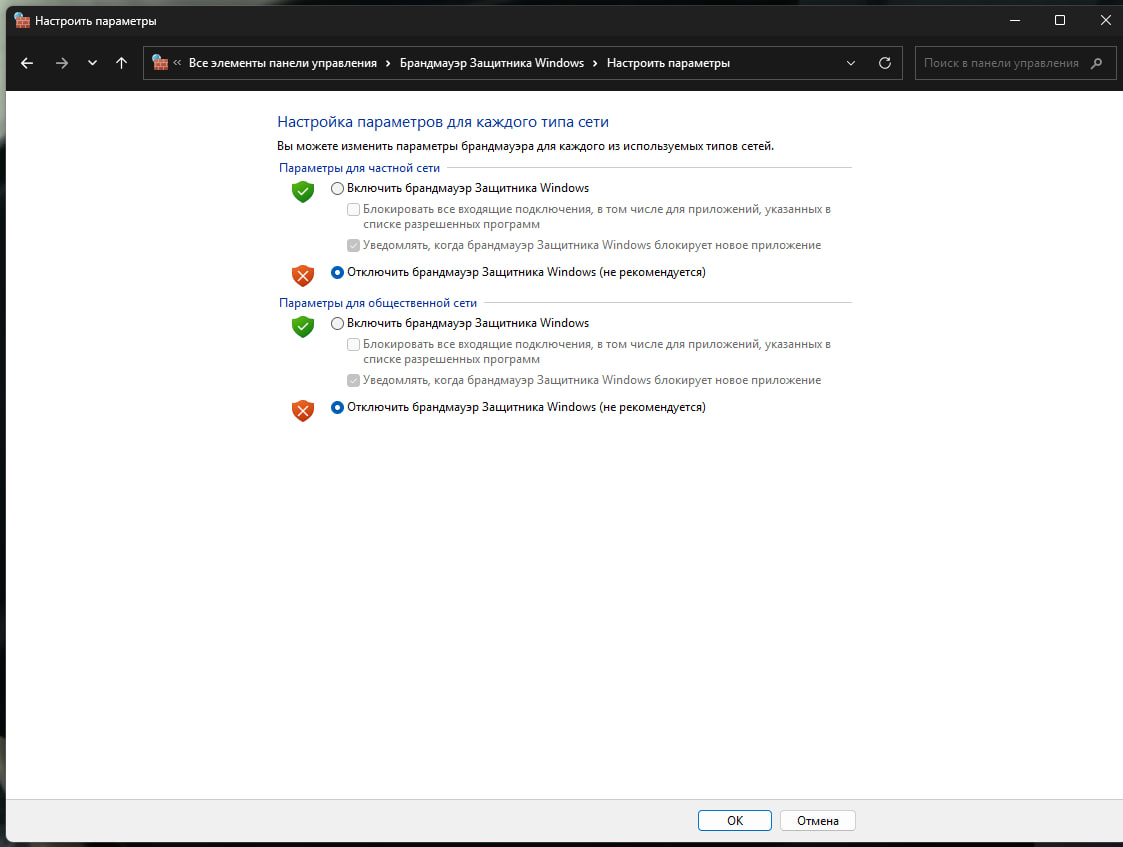Confirm settings with OK button
This screenshot has width=1123, height=847.
[735, 821]
